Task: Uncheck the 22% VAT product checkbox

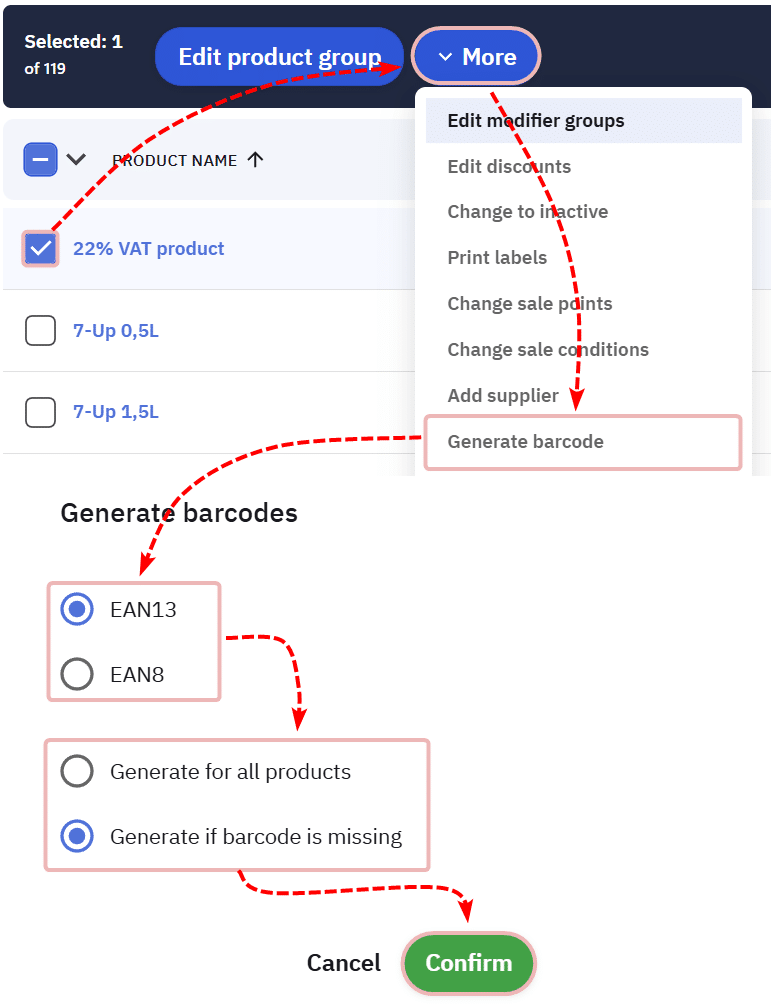Action: pos(41,249)
